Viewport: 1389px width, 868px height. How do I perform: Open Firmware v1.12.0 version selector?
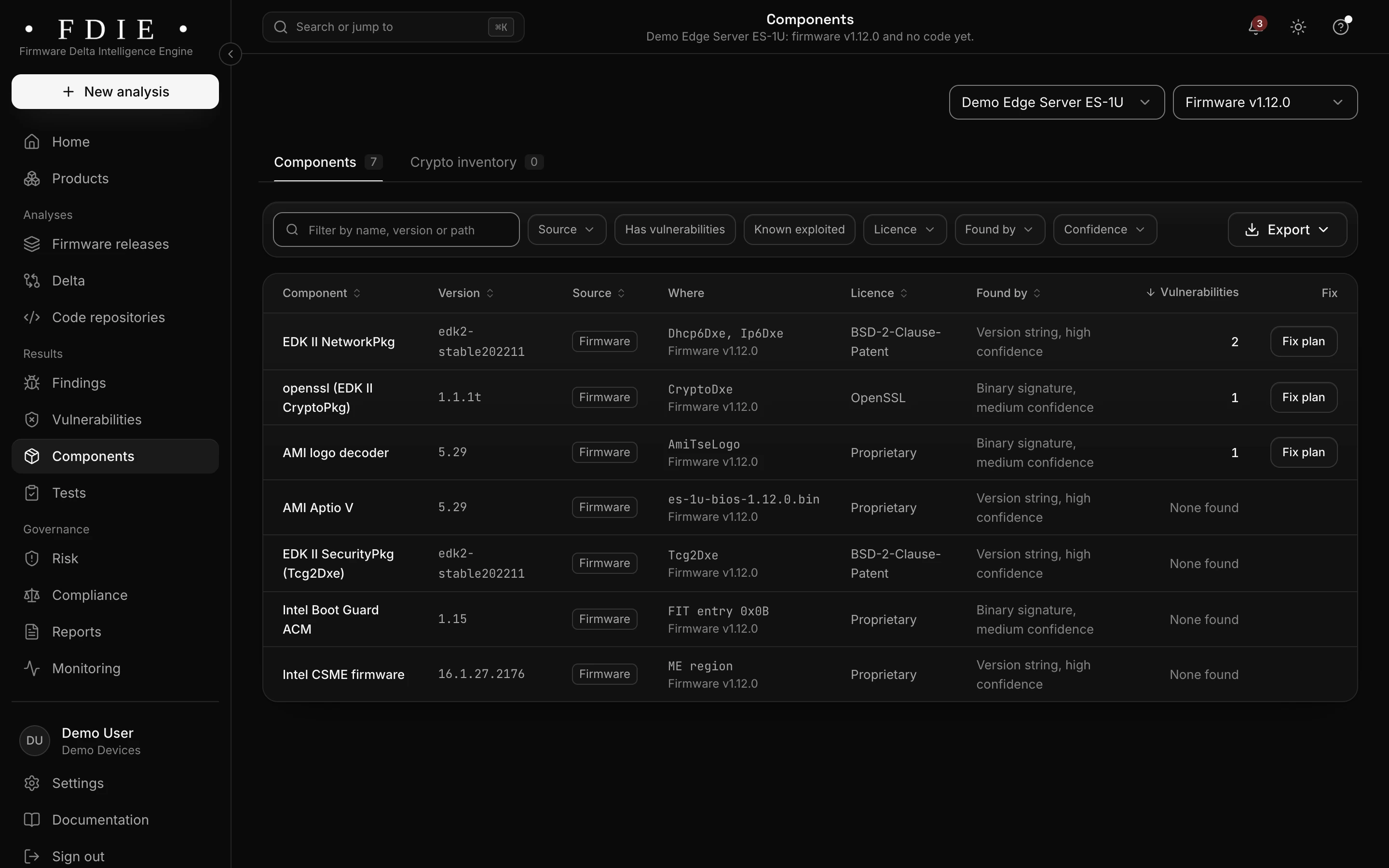(x=1265, y=102)
